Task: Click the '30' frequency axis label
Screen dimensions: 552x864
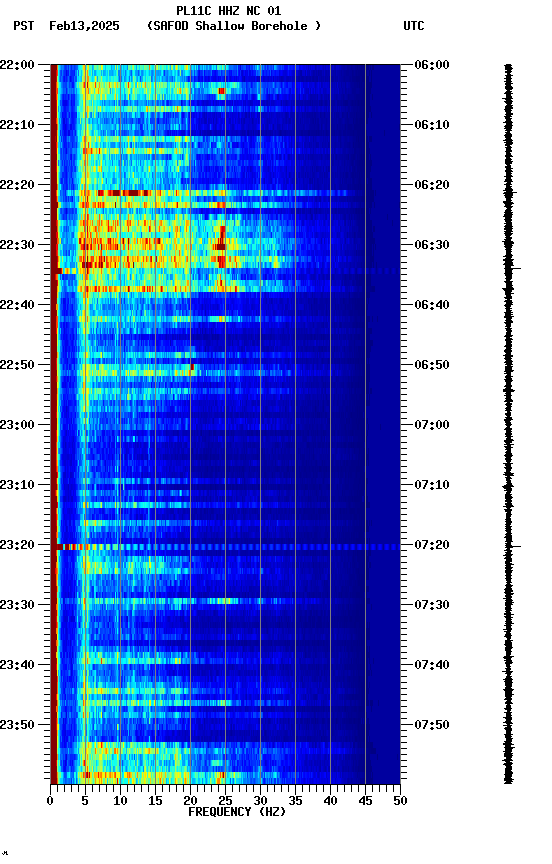Action: [x=260, y=802]
